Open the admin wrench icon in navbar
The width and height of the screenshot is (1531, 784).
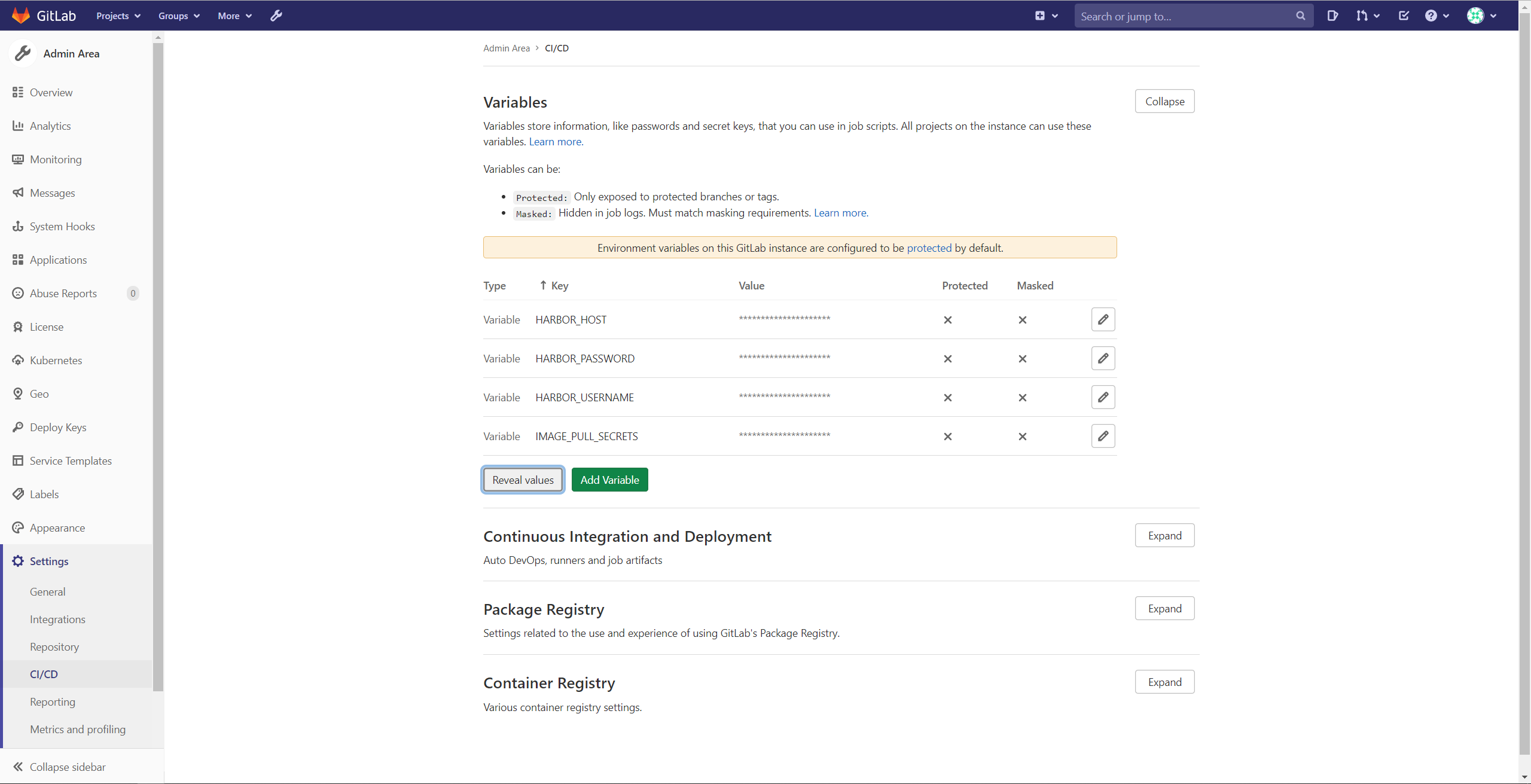click(x=276, y=16)
